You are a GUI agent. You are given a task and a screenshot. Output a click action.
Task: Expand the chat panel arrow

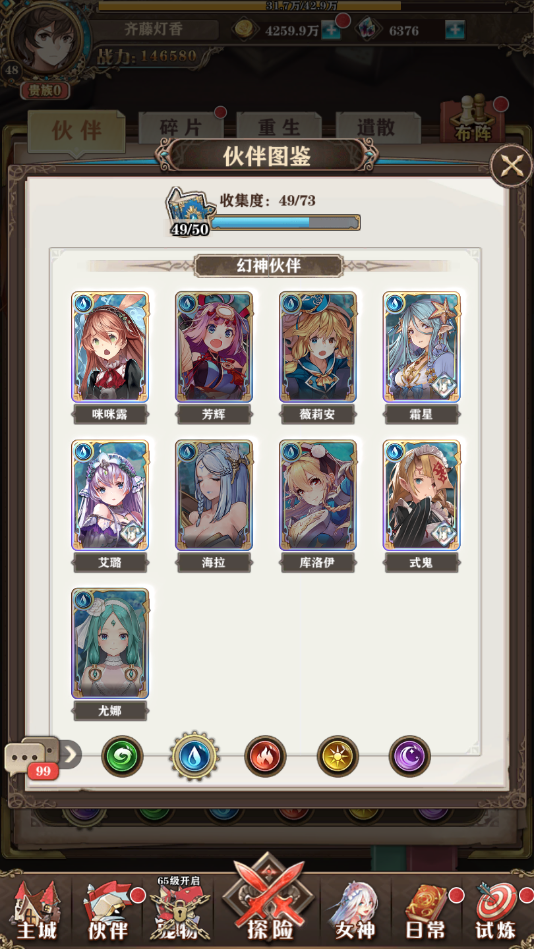70,754
